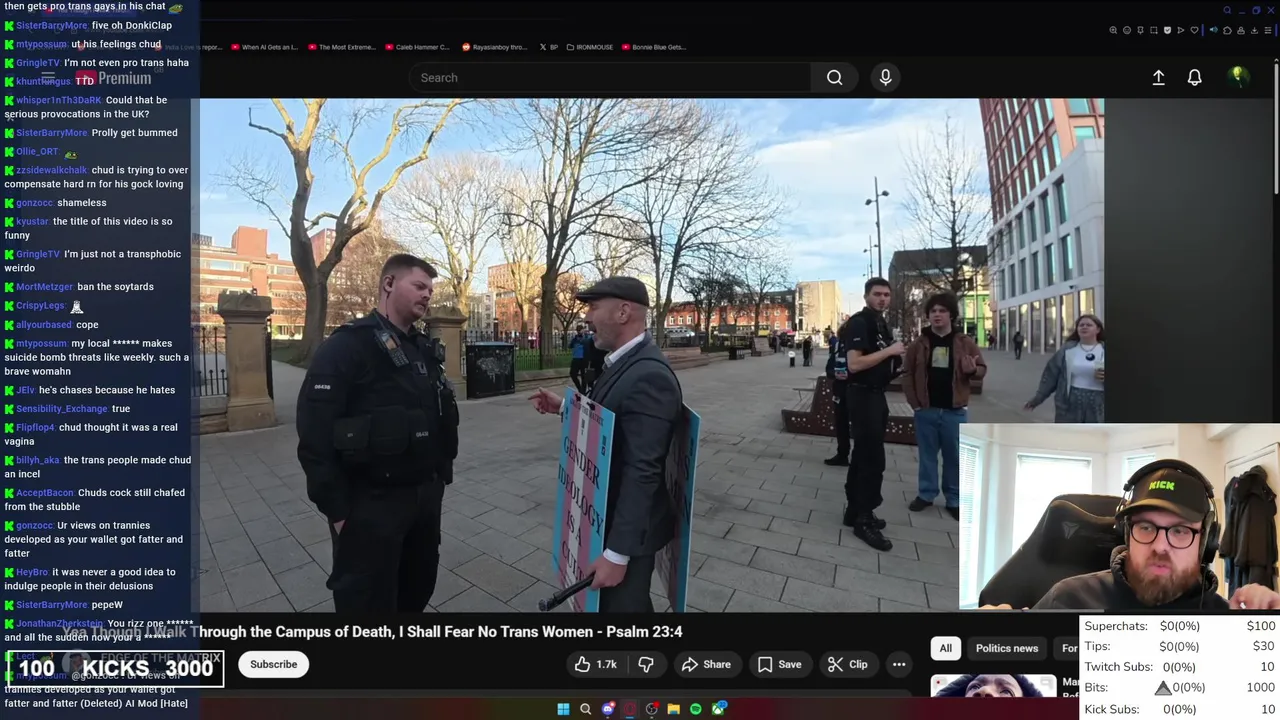
Task: Open more actions three-dot menu
Action: tap(899, 664)
